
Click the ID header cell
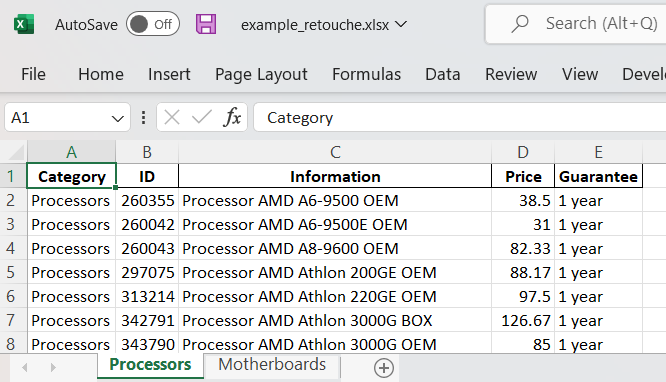tap(147, 176)
